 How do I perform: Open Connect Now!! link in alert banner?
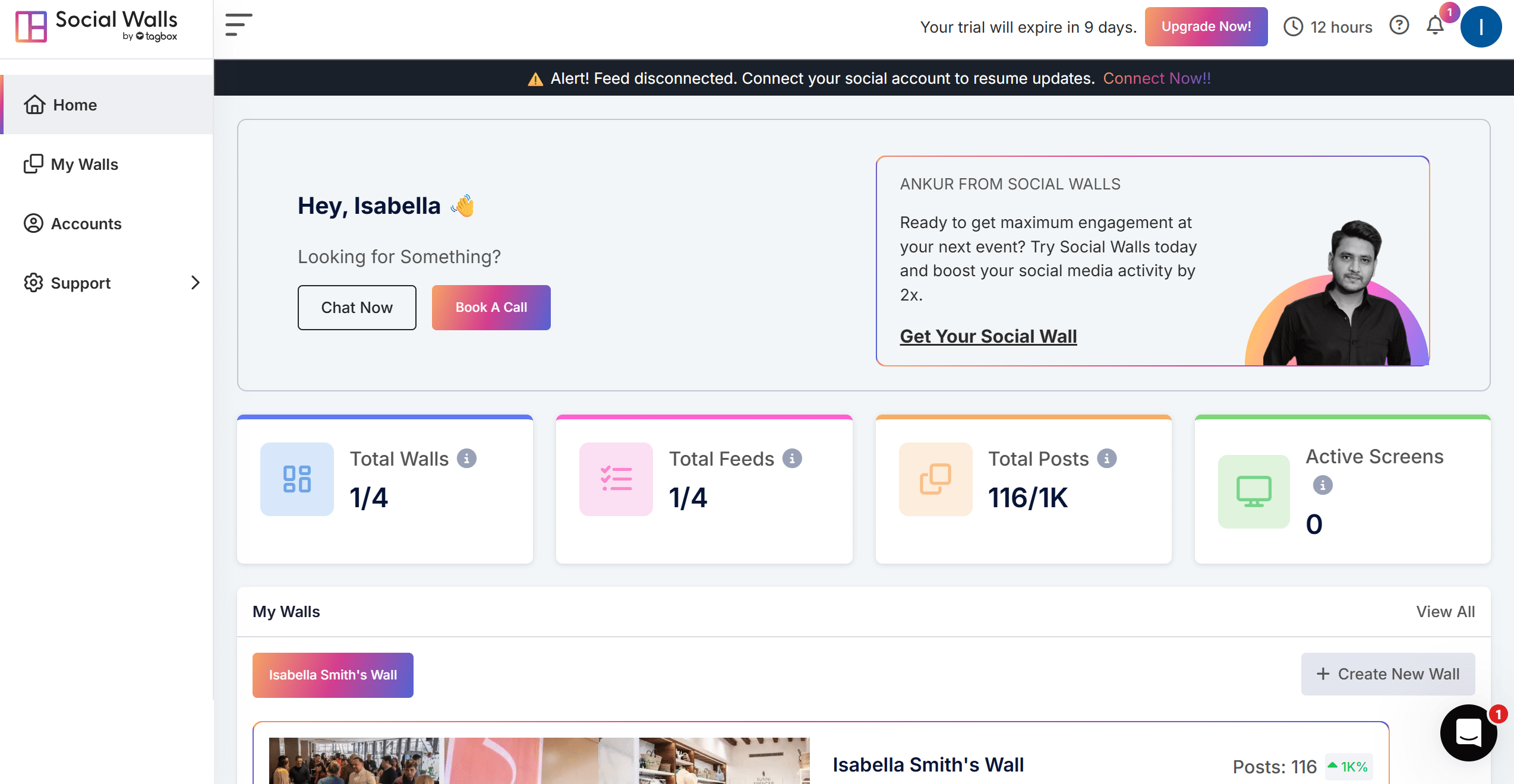click(1156, 78)
